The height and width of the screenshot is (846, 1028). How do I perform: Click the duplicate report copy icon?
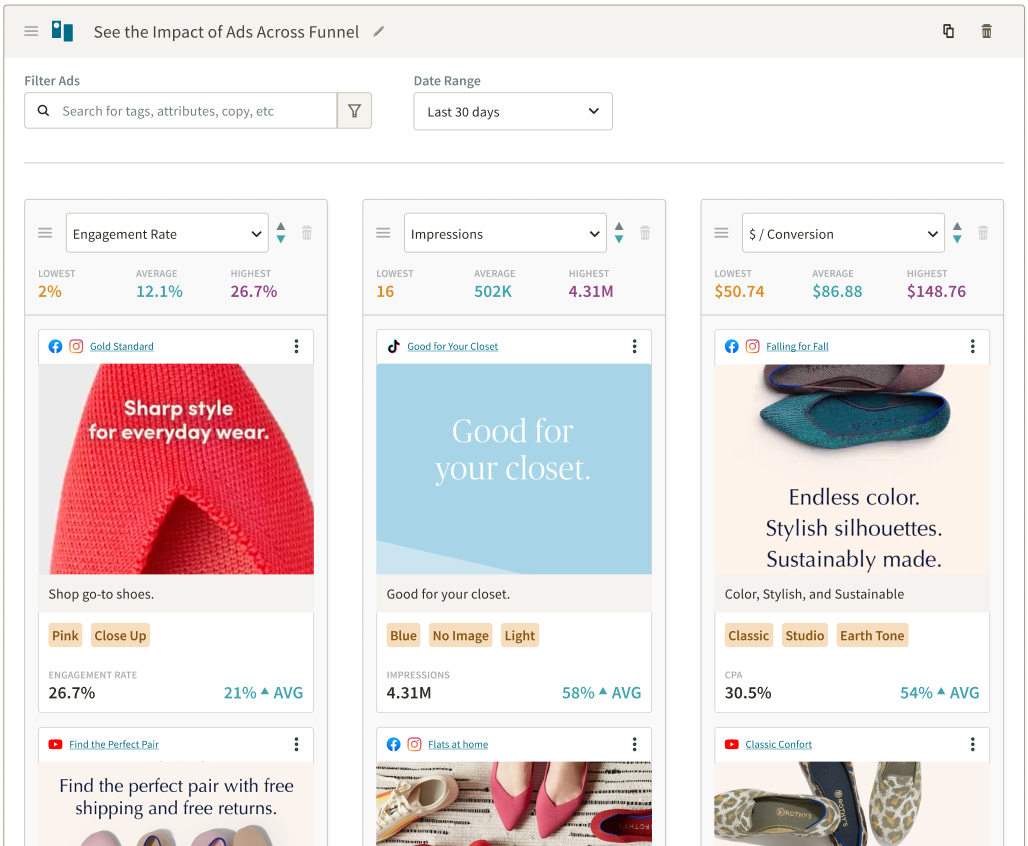(948, 31)
